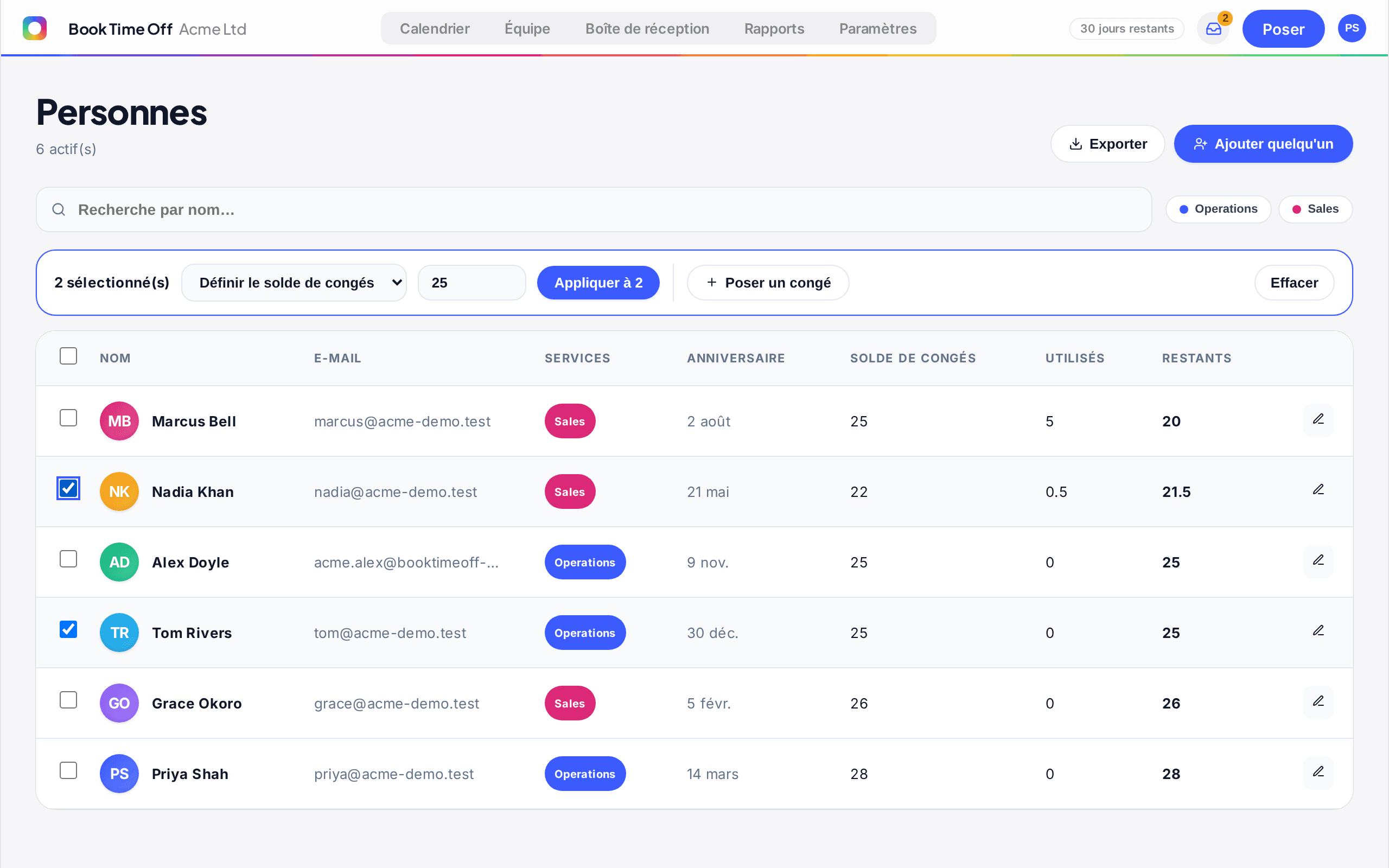Open the inbox notifications icon

[x=1213, y=29]
